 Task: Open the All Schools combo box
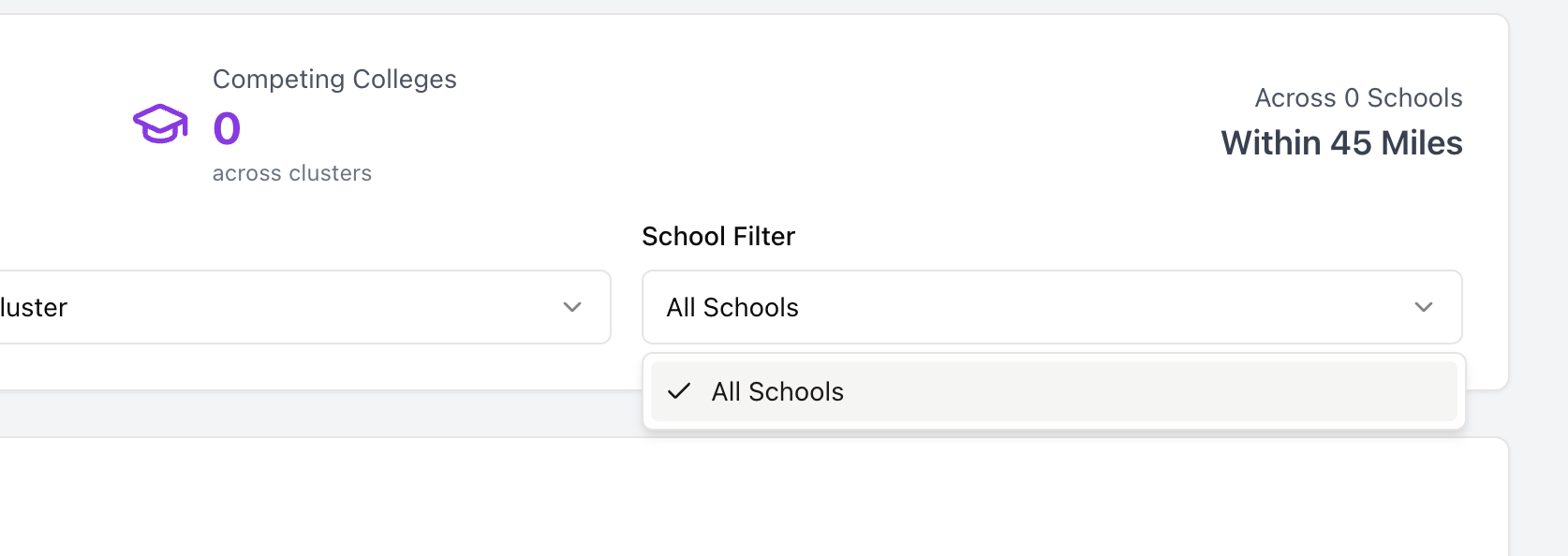[1030, 307]
